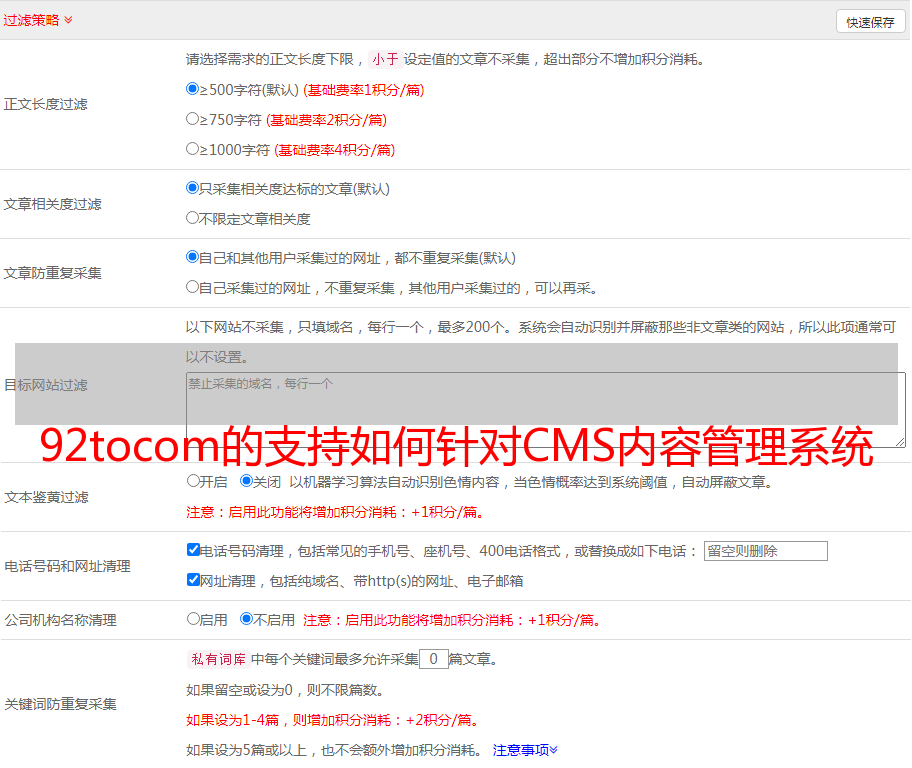This screenshot has height=768, width=912.
Task: Toggle the 网址清理 checkbox
Action: point(194,579)
